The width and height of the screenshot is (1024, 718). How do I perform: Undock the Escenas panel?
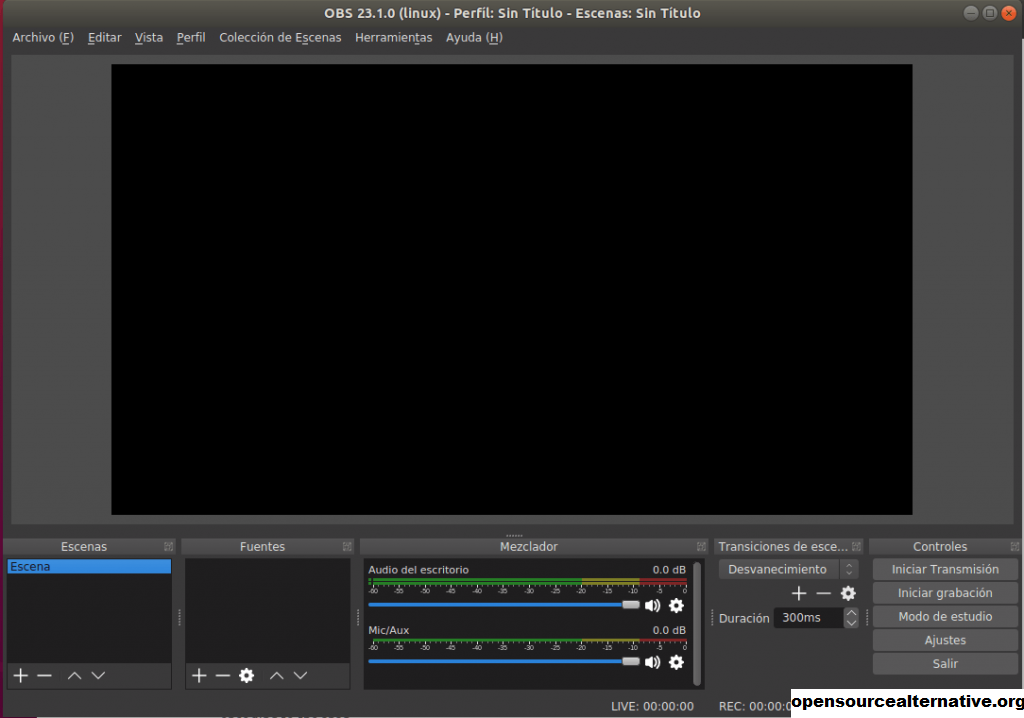click(x=168, y=546)
